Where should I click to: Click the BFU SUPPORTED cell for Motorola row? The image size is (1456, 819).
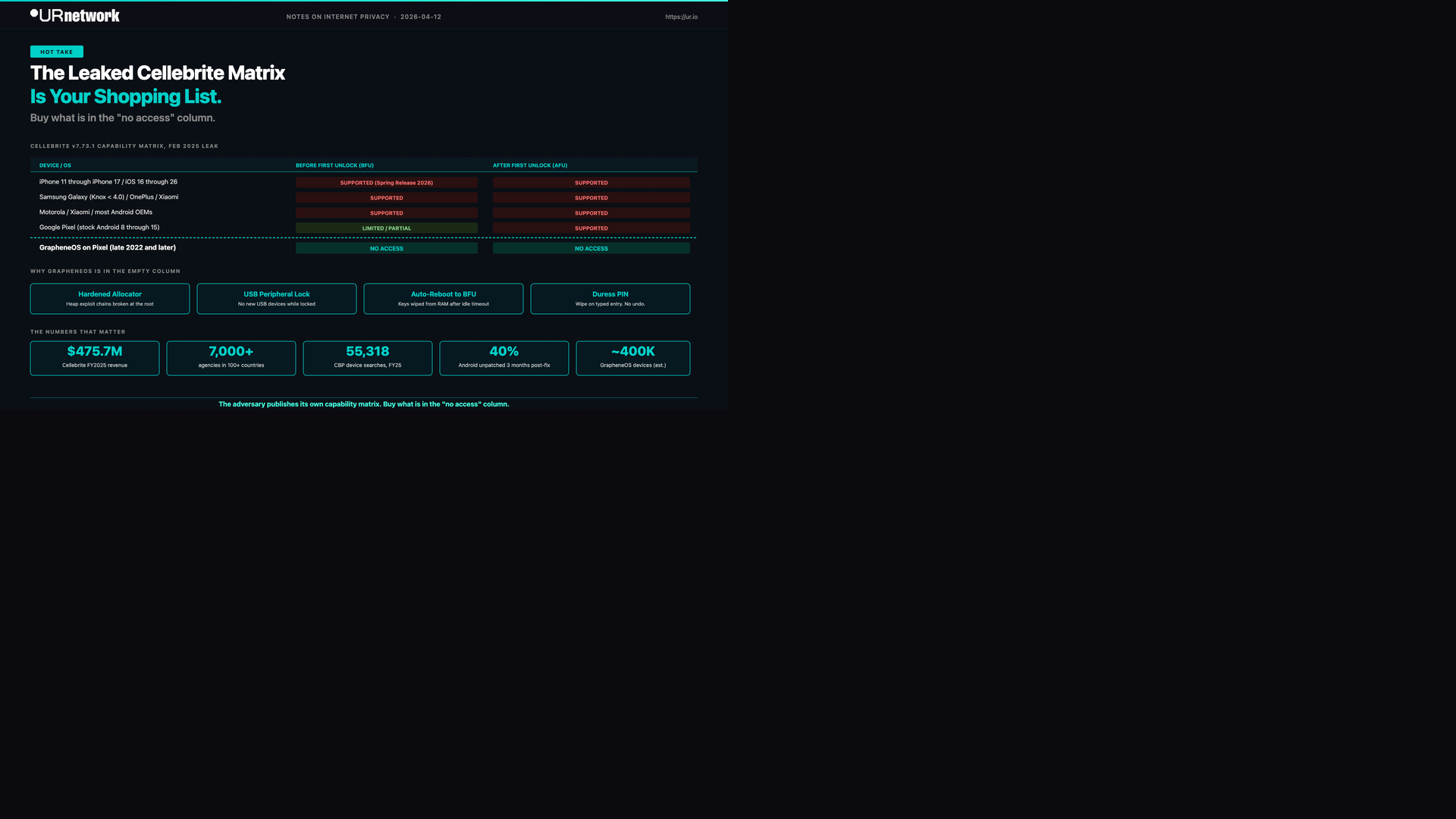coord(387,213)
